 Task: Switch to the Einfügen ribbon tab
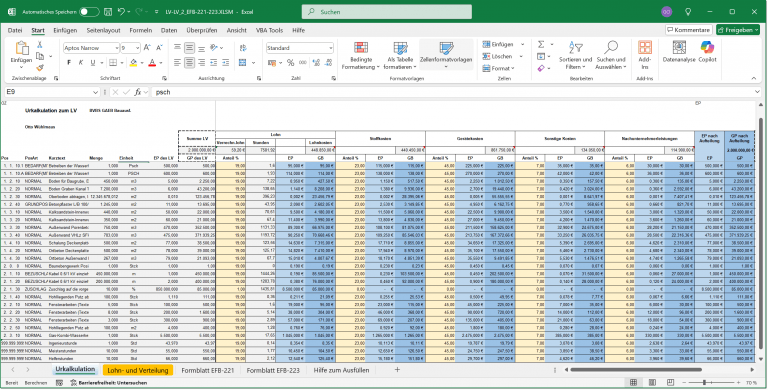point(65,30)
